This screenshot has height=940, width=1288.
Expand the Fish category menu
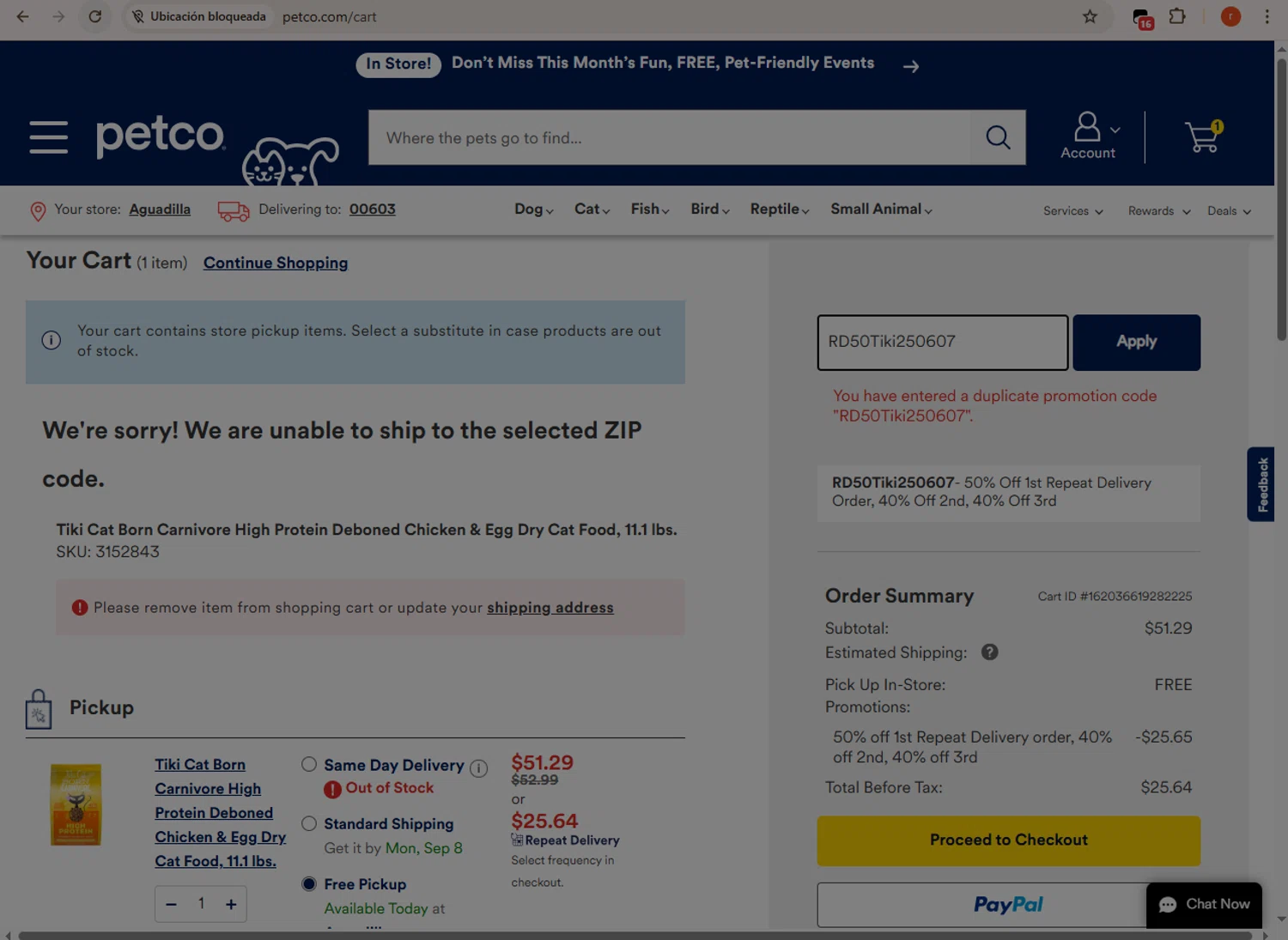coord(650,209)
